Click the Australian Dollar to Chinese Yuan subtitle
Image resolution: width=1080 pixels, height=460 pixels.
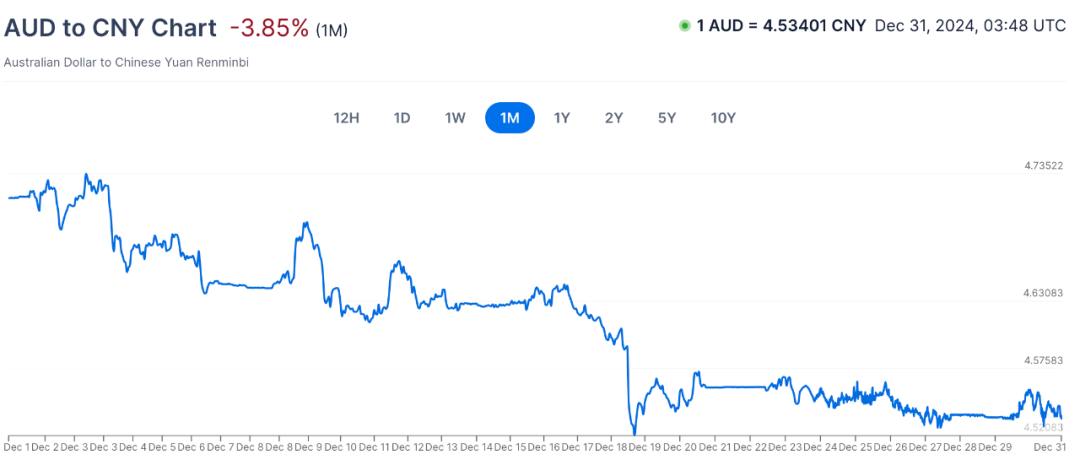tap(126, 63)
